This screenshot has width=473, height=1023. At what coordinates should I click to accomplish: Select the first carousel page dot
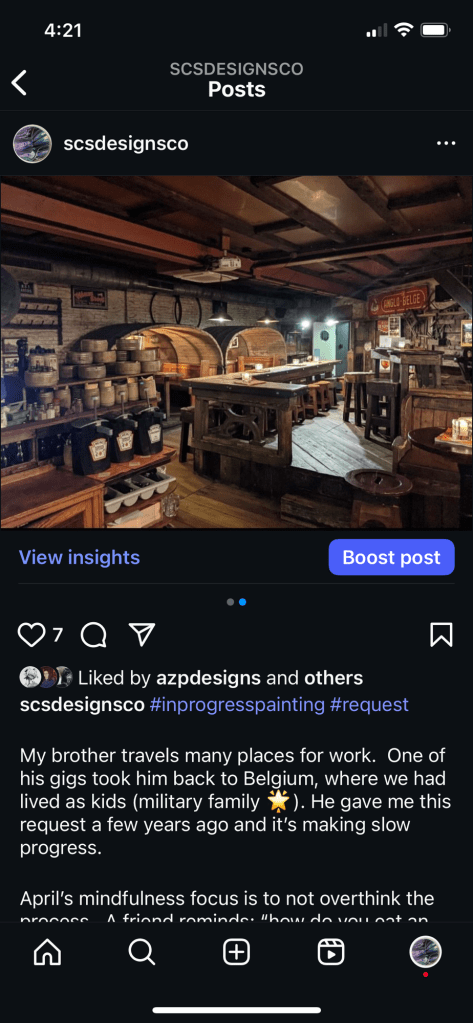click(230, 602)
